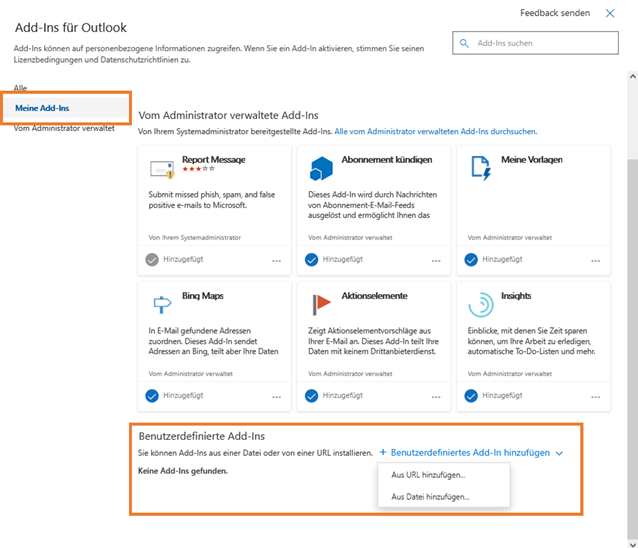Toggle the Hinzugefügt checkmark for Abonnement kündigen
The height and width of the screenshot is (548, 638).
pos(311,260)
